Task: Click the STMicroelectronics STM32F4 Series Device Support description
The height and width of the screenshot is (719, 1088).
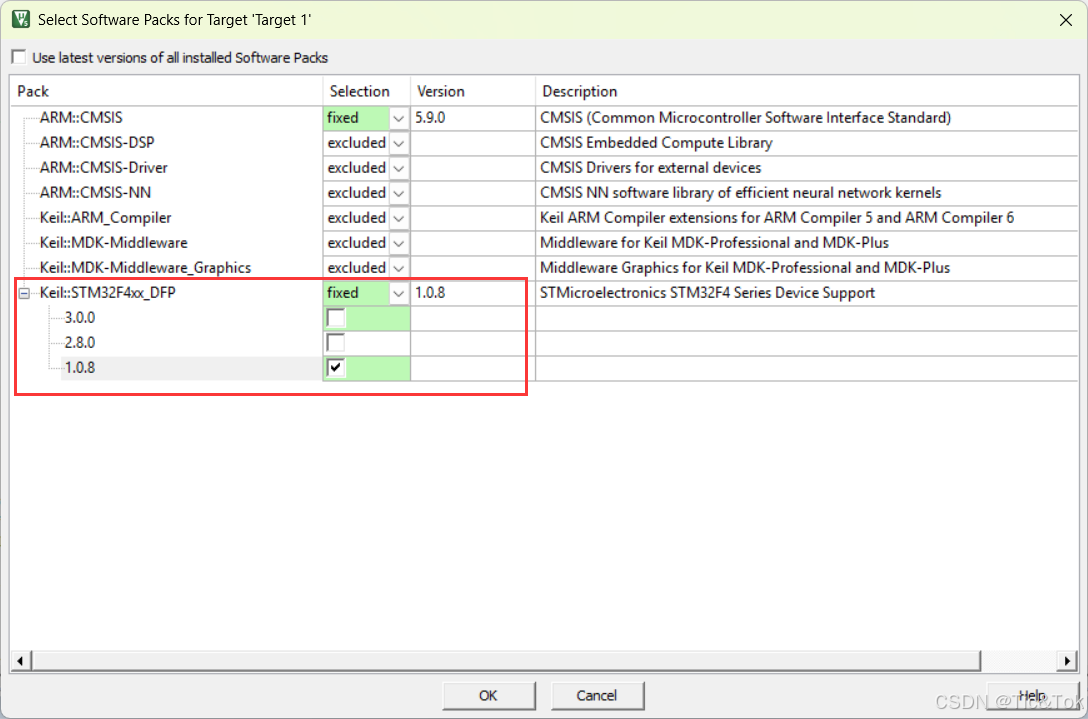Action: [x=708, y=293]
